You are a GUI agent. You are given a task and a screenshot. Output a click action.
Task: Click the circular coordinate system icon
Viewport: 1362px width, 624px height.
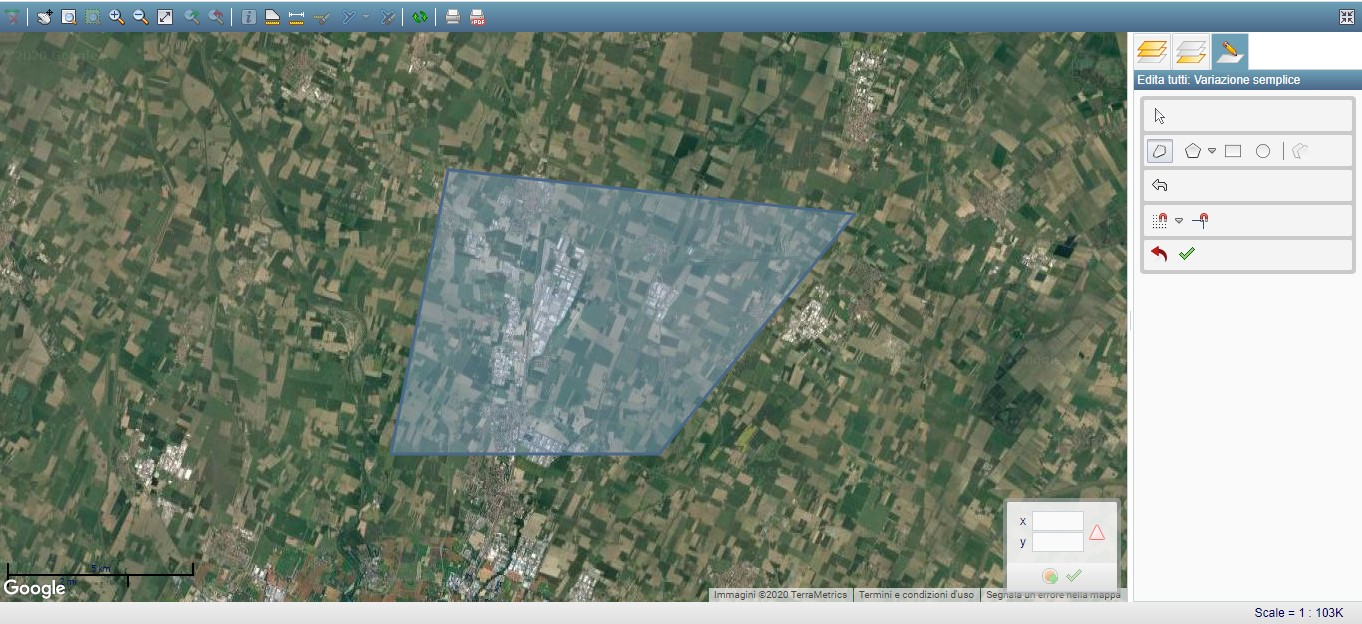(1050, 576)
